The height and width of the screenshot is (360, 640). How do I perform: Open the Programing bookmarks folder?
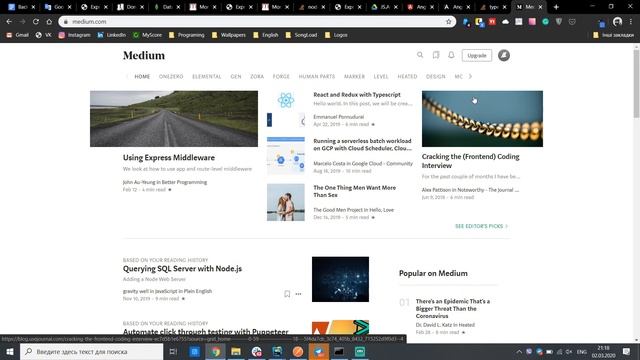[x=187, y=35]
